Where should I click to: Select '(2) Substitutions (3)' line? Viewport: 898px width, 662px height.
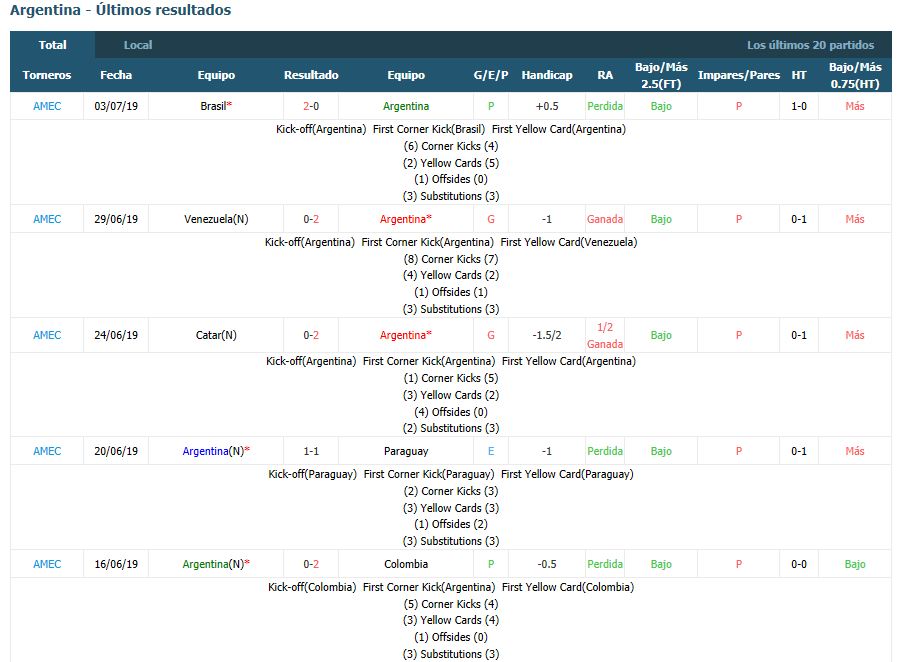pos(451,428)
